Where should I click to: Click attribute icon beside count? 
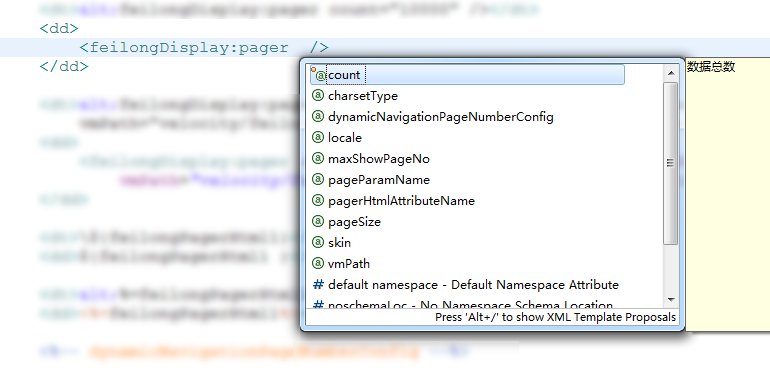tap(320, 75)
